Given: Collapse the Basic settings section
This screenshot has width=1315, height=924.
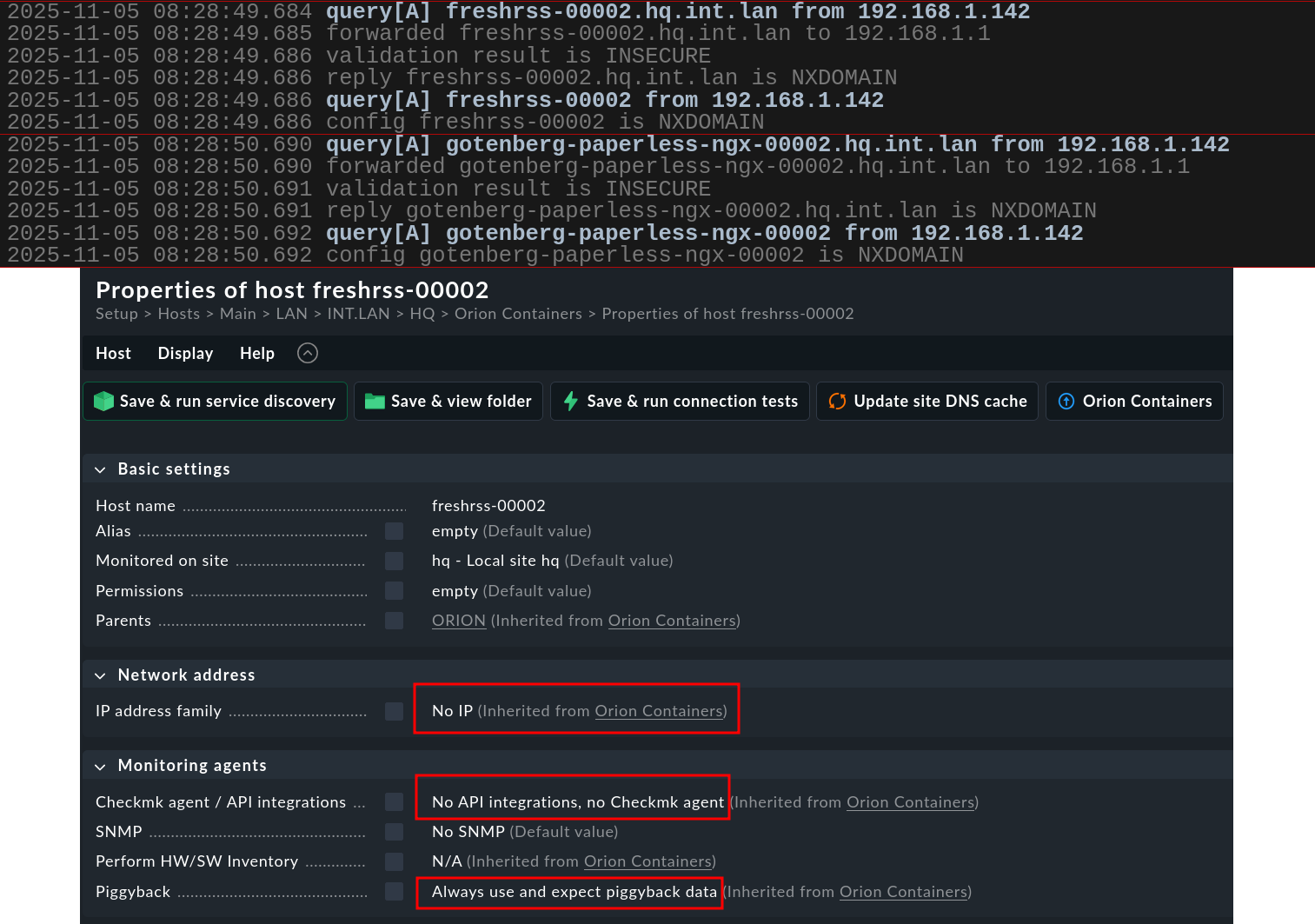Looking at the screenshot, I should 101,469.
